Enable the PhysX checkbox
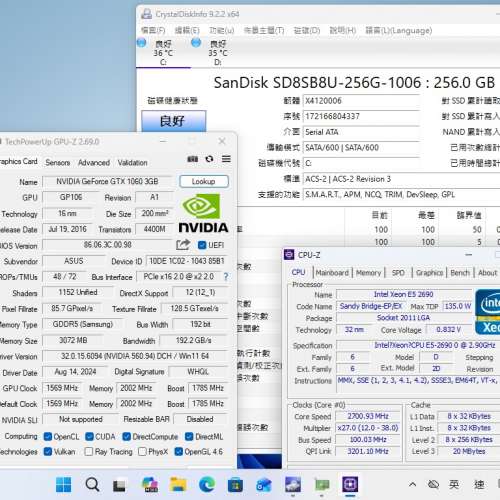Image resolution: width=500 pixels, height=500 pixels. pyautogui.click(x=142, y=452)
